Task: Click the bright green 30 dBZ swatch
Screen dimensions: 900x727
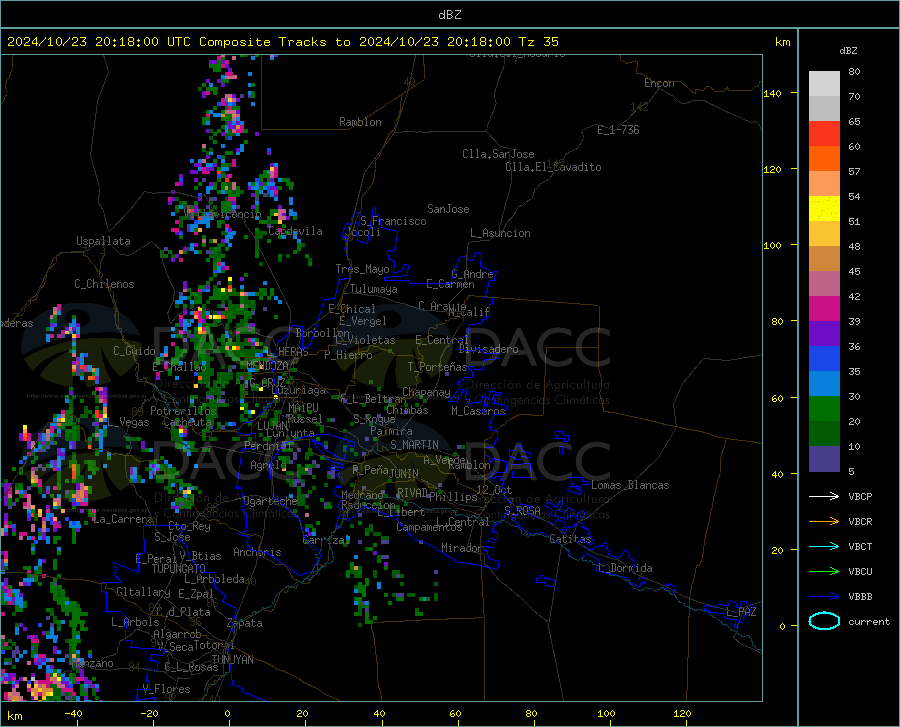Action: (824, 409)
